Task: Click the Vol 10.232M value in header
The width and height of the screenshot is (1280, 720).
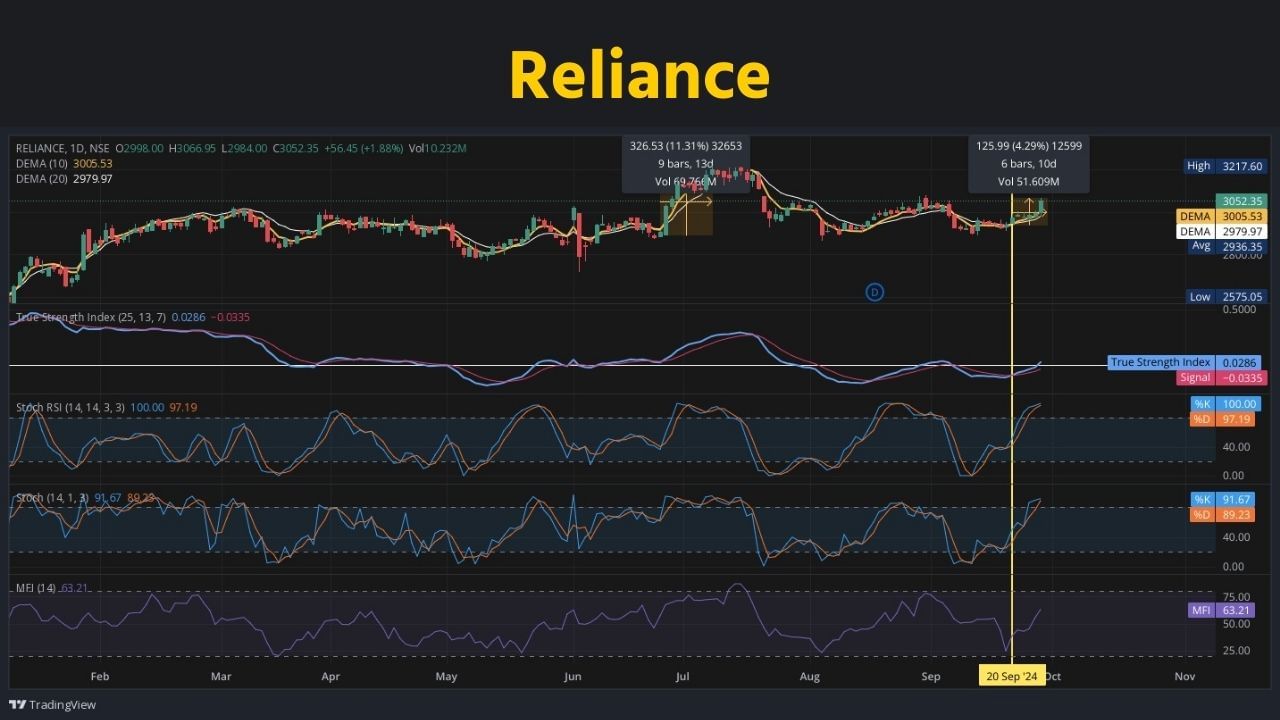Action: click(437, 148)
